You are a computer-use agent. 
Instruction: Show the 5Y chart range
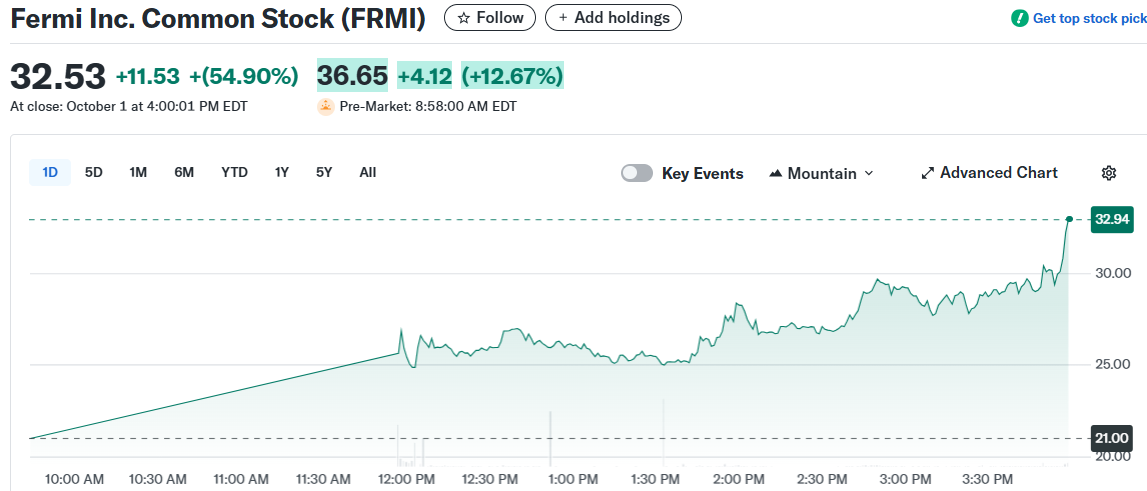324,172
